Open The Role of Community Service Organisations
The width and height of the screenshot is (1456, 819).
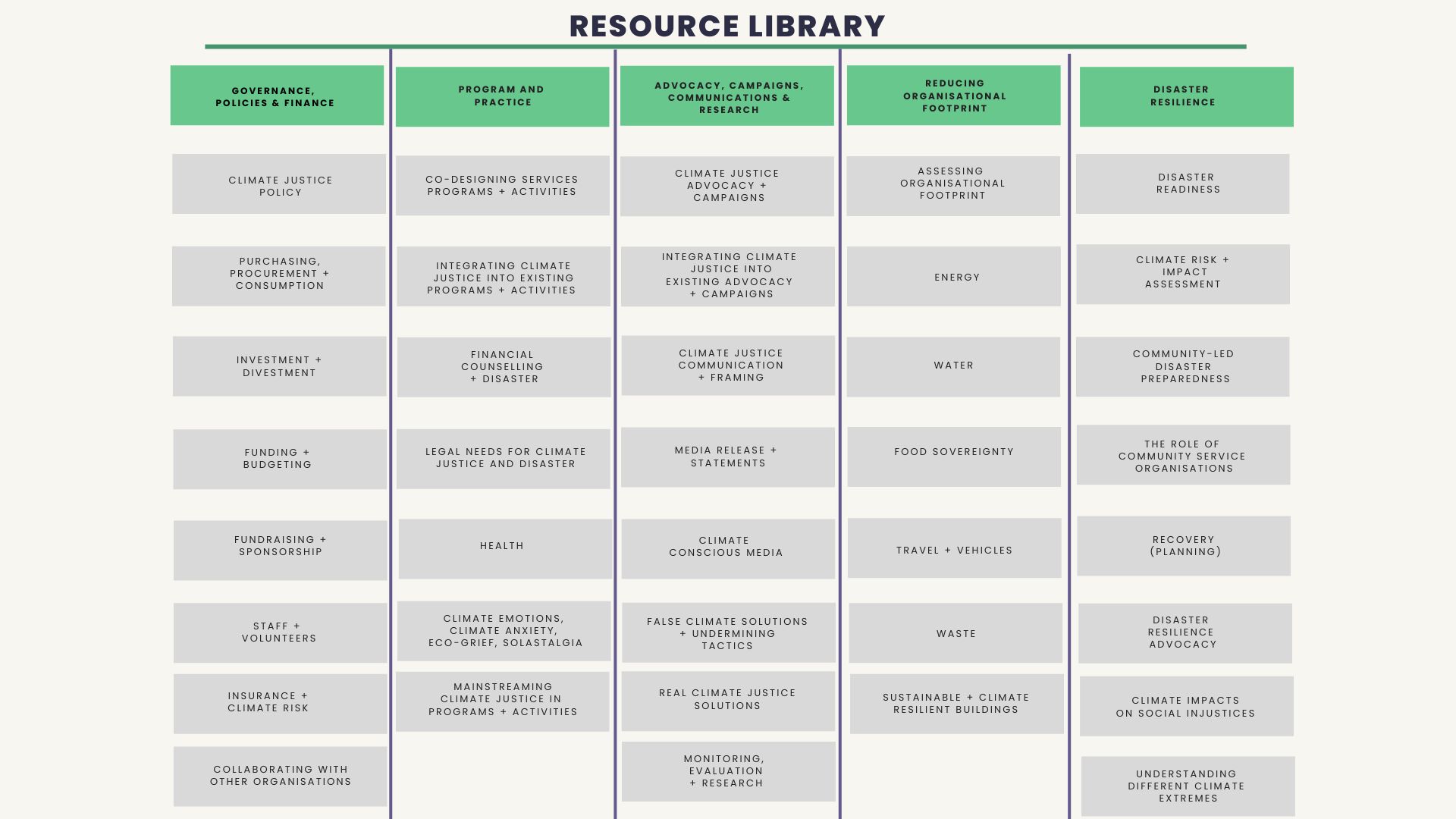tap(1184, 455)
